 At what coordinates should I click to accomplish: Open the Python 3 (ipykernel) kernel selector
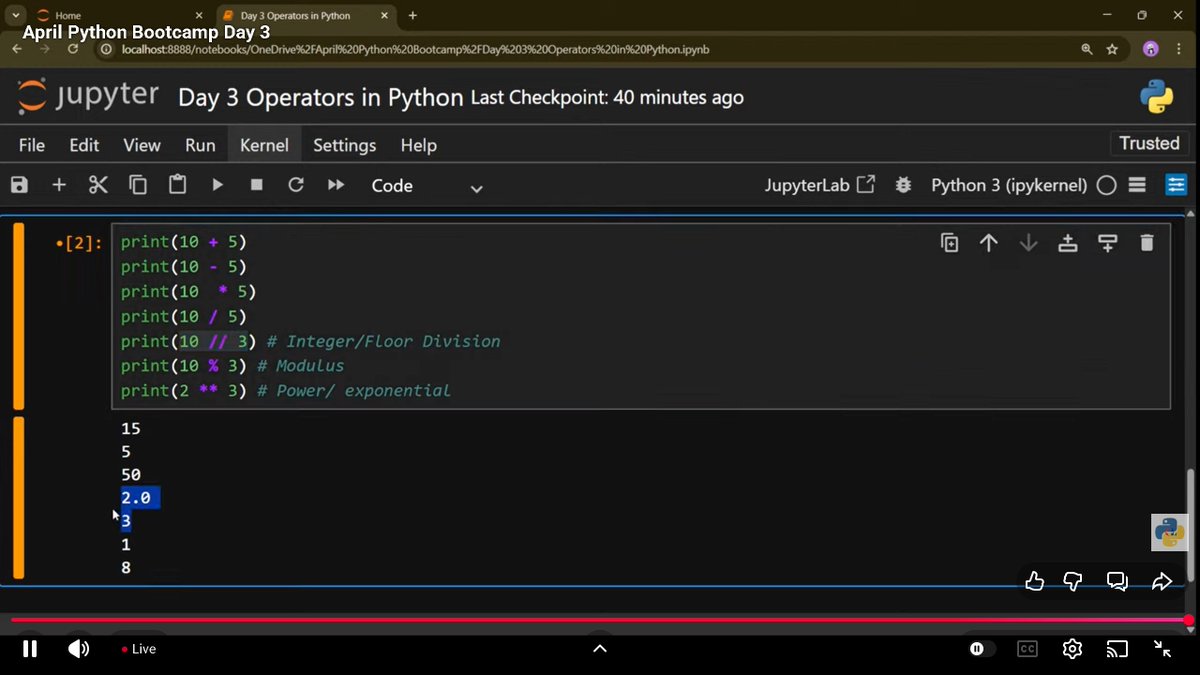[x=1009, y=185]
